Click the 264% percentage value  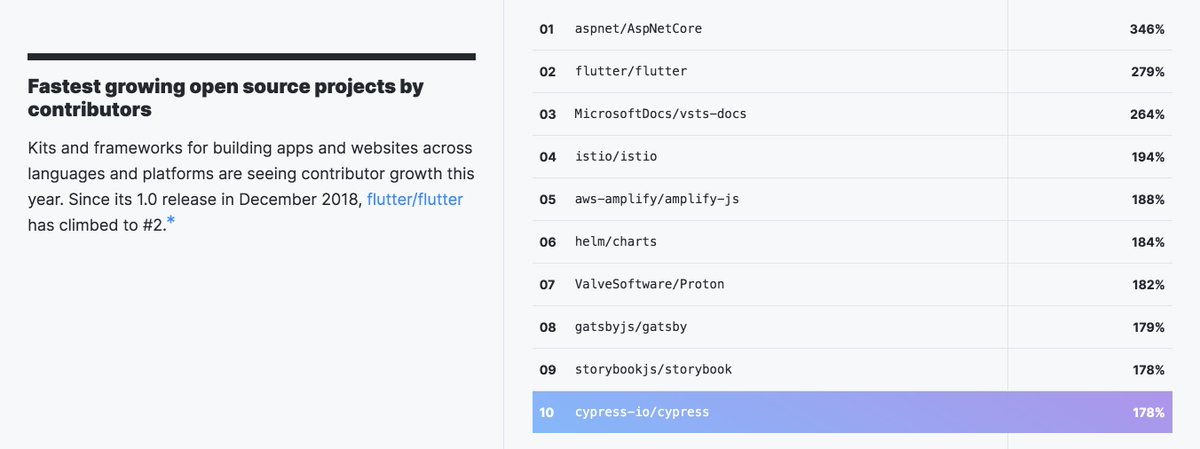click(1147, 114)
